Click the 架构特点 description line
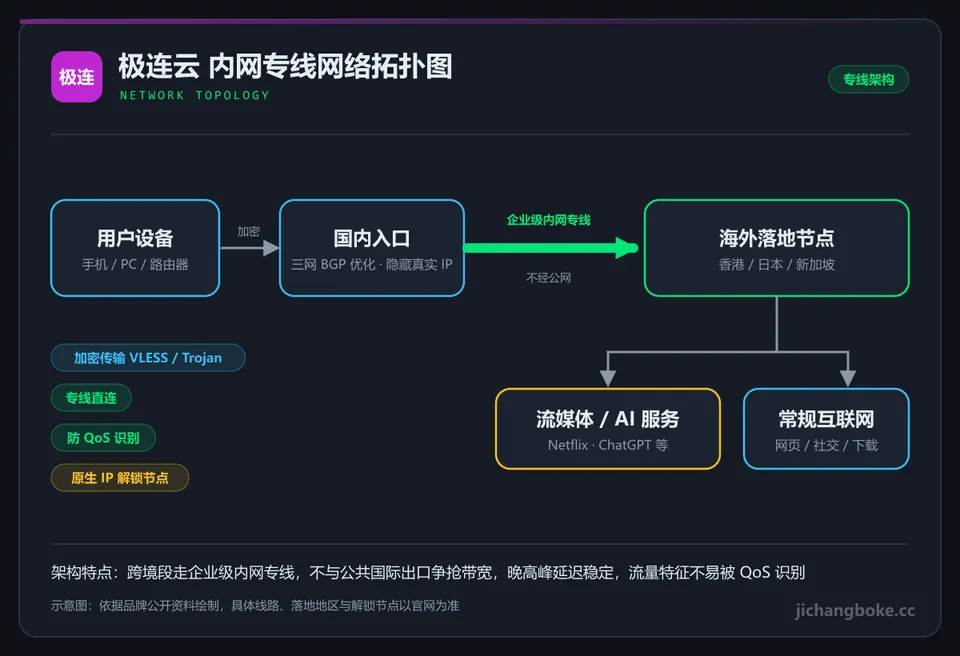The image size is (960, 656). pyautogui.click(x=428, y=573)
